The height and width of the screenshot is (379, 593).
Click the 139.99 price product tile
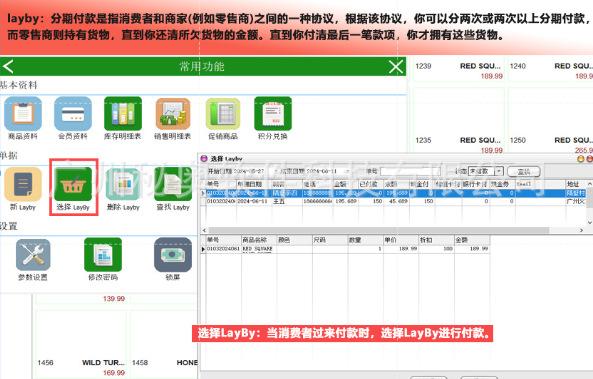(x=81, y=300)
